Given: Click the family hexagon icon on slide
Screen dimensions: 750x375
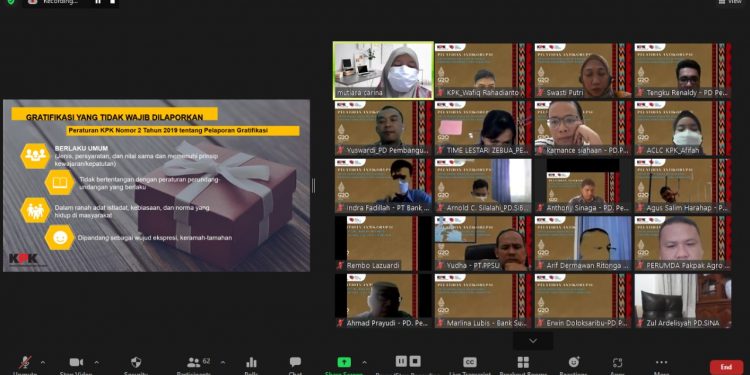Looking at the screenshot, I should pyautogui.click(x=35, y=210).
